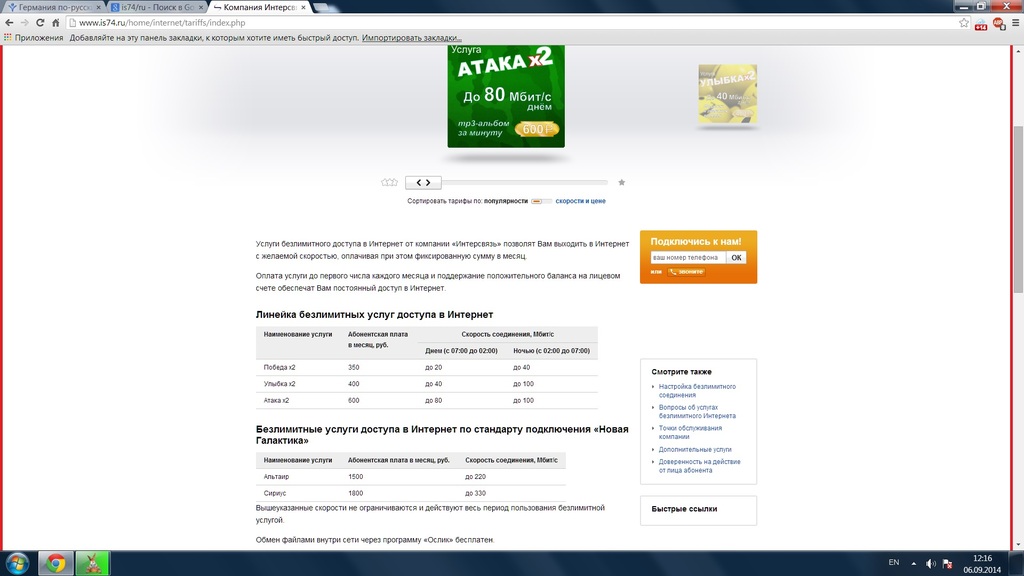This screenshot has height=576, width=1024.
Task: Open Chrome from the taskbar
Action: click(x=56, y=563)
